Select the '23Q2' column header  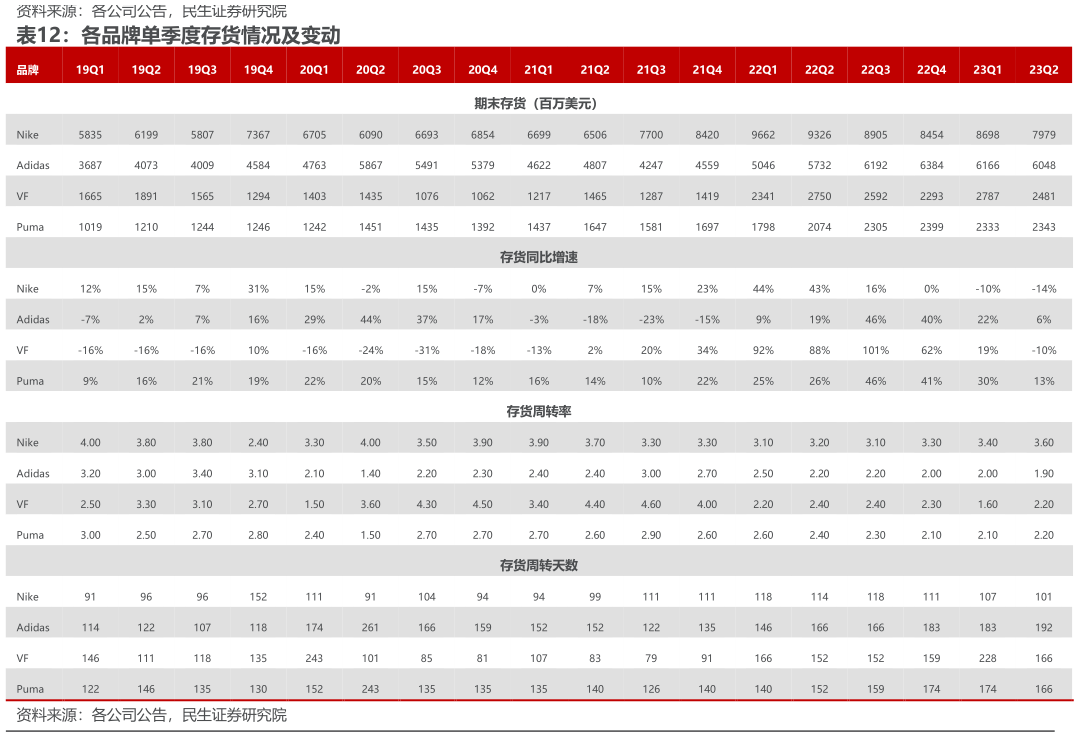point(1043,70)
